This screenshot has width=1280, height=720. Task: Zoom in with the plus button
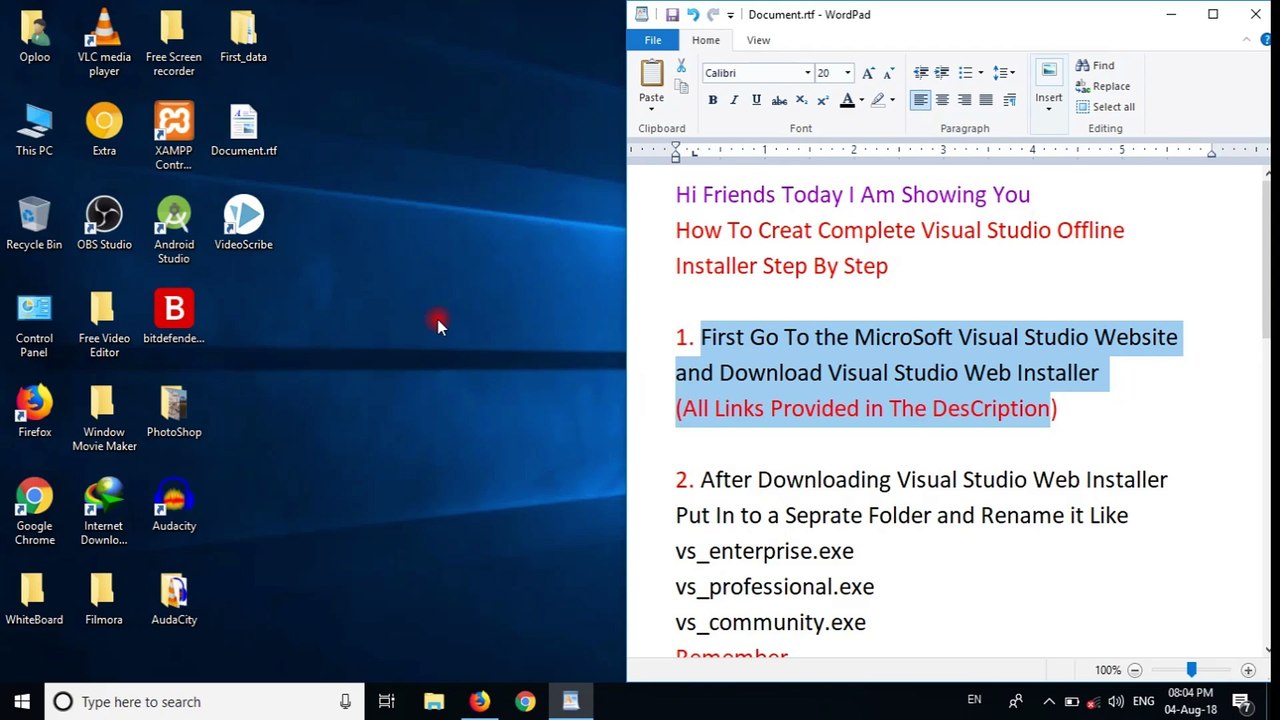click(1248, 670)
